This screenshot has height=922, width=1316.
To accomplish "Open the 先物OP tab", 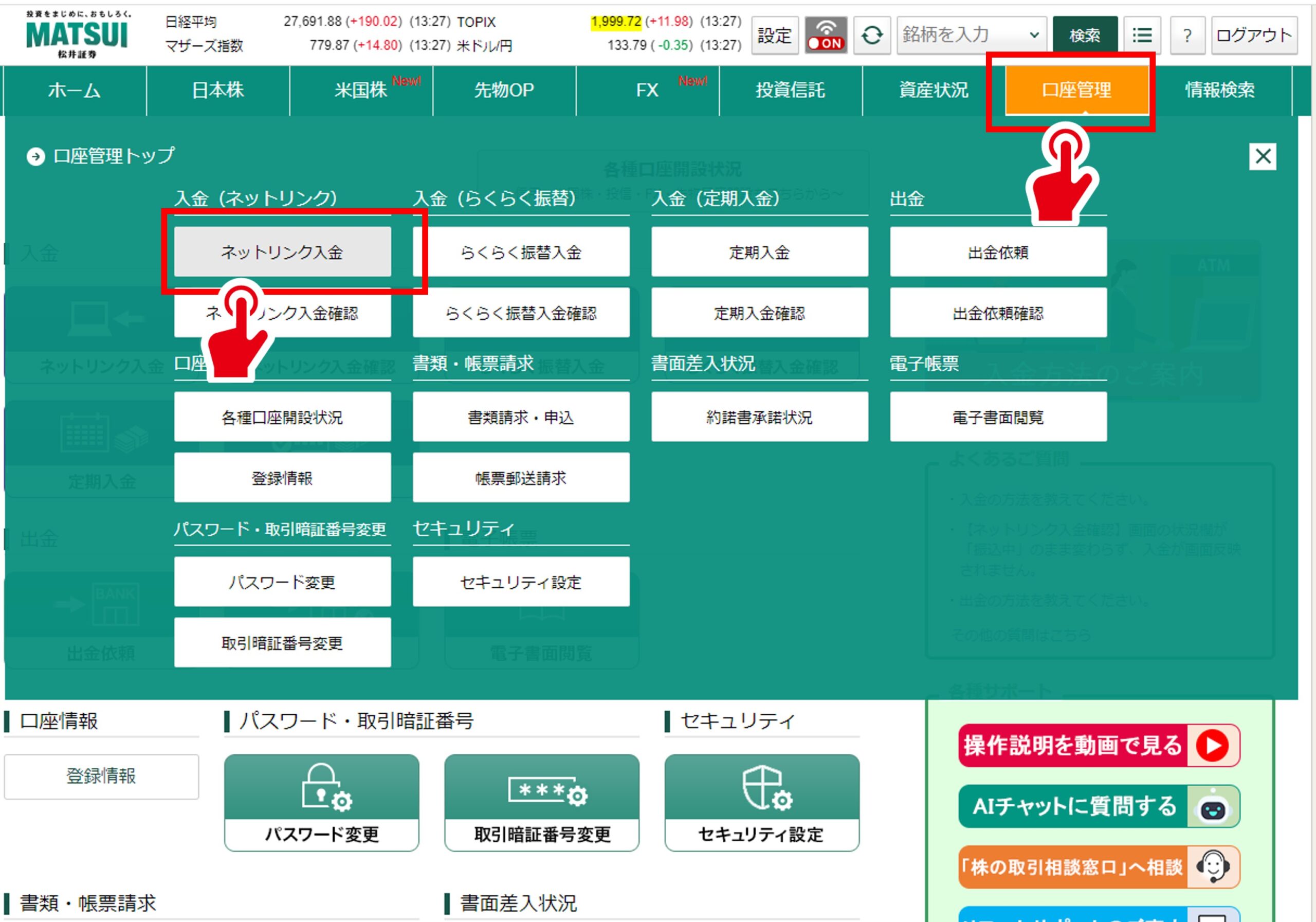I will [x=504, y=90].
